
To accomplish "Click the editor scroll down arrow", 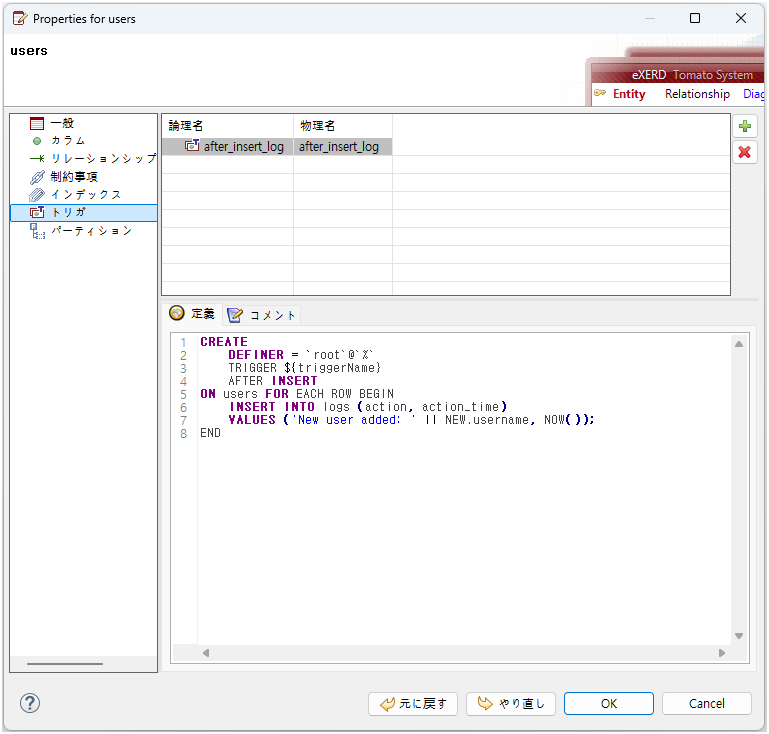I will [739, 636].
